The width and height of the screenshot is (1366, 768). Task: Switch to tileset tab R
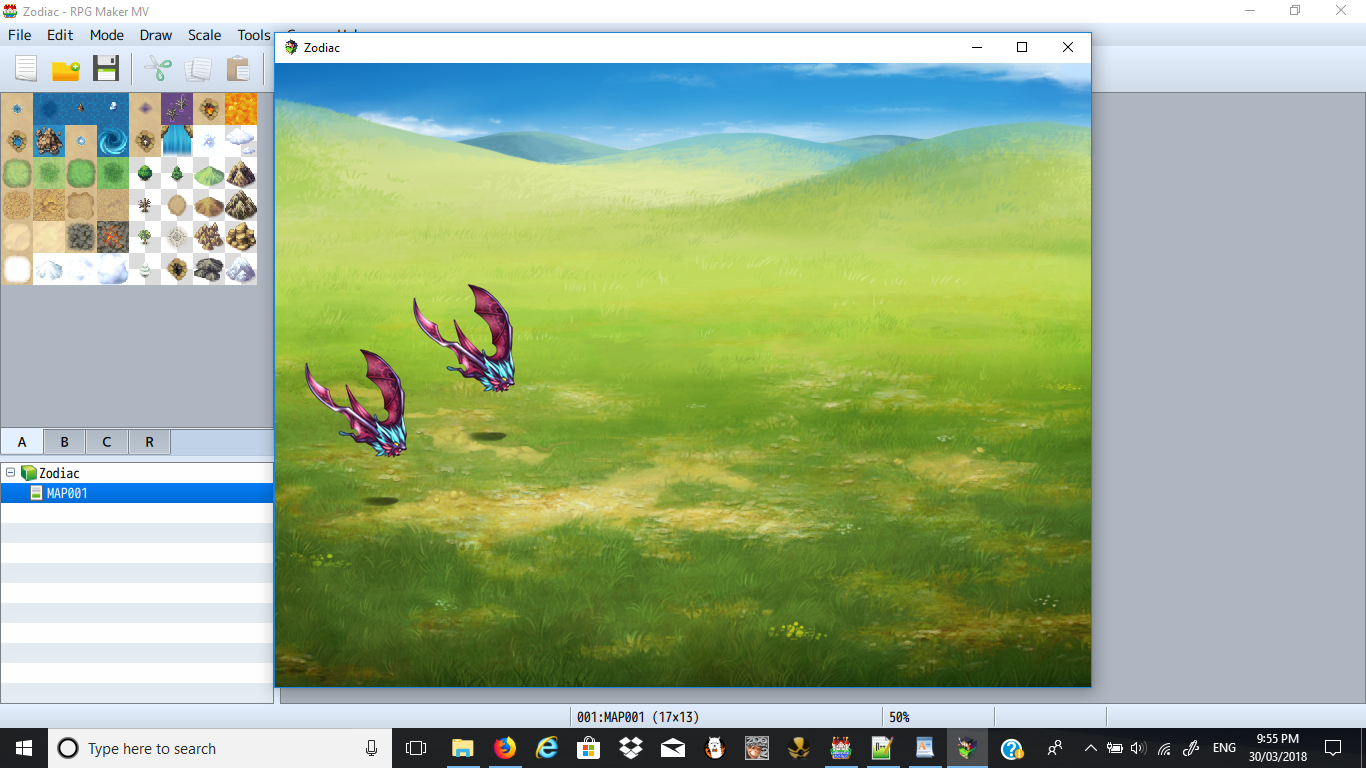pos(149,442)
